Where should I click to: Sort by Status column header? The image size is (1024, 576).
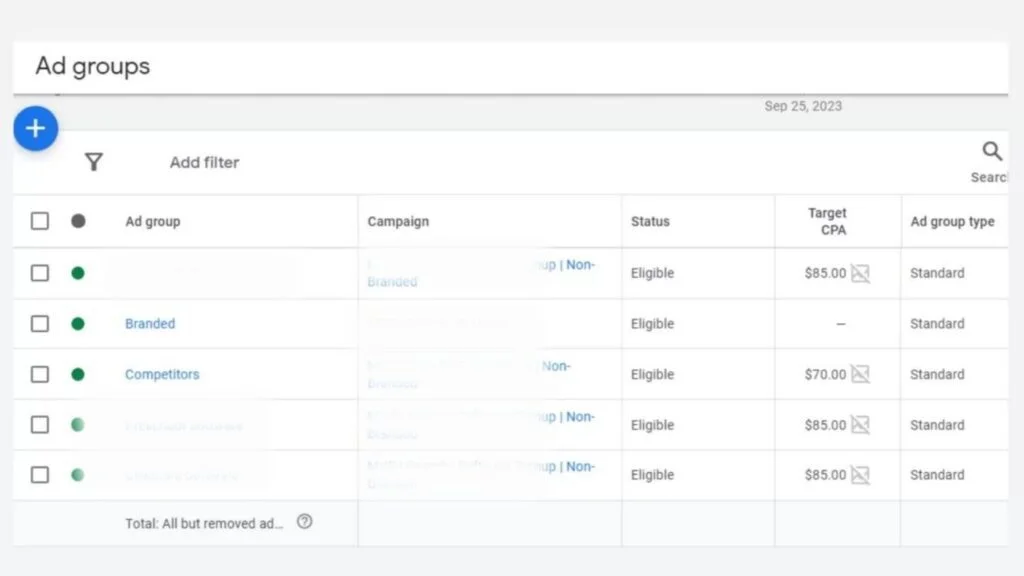tap(650, 221)
